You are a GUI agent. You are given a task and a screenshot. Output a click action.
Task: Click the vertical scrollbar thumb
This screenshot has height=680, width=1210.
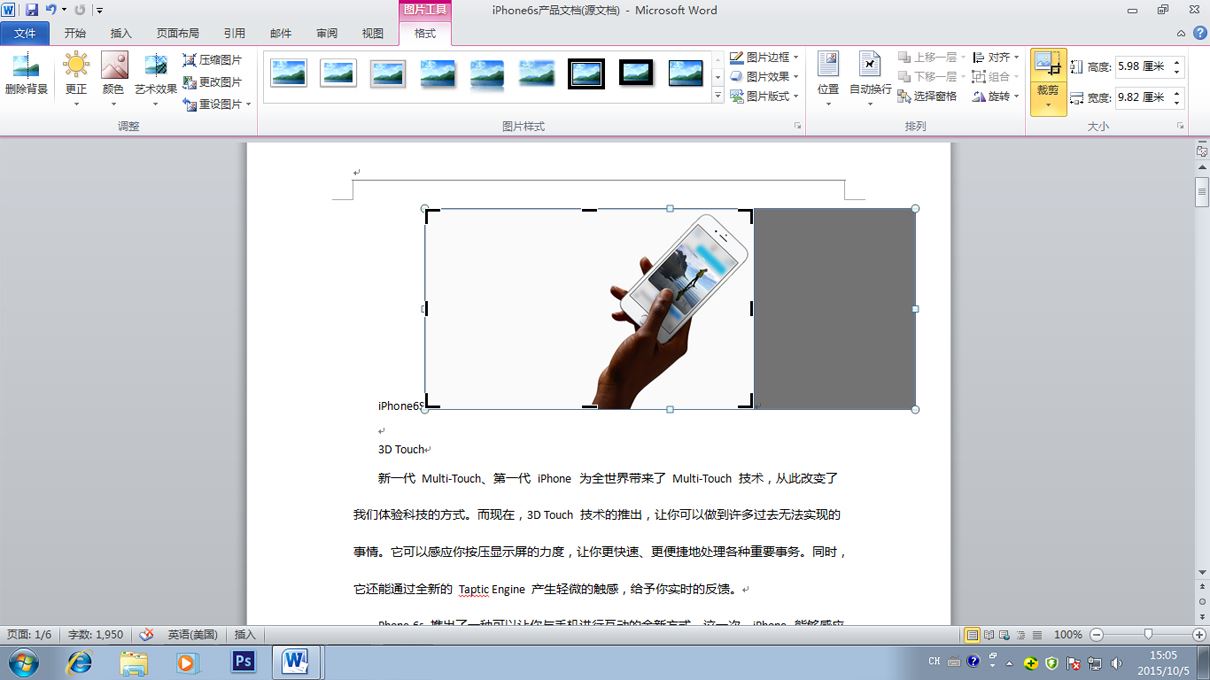pos(1202,191)
